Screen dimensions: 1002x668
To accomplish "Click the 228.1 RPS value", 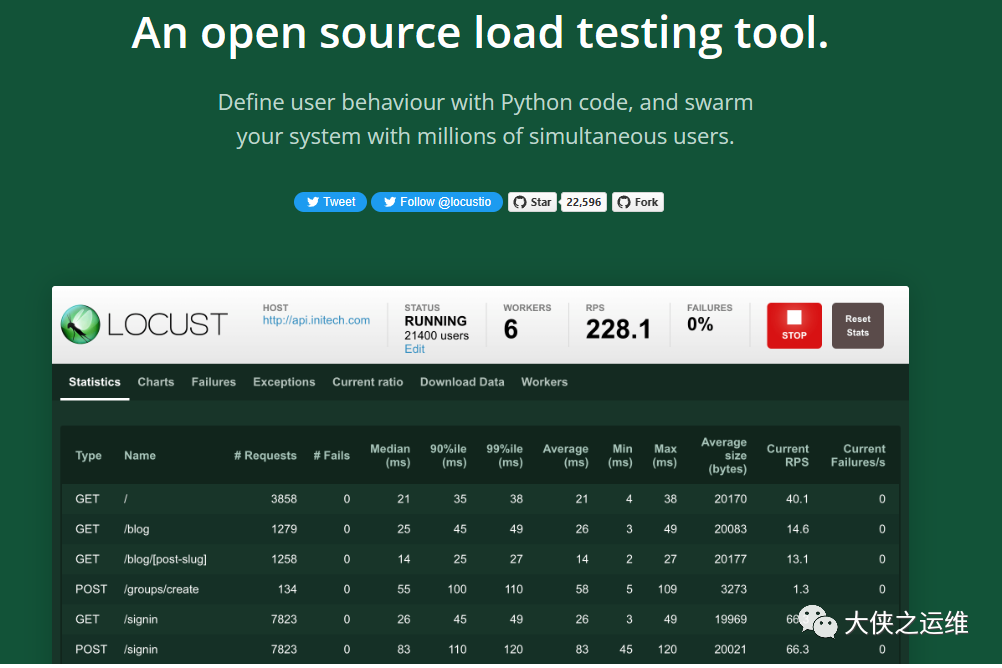I will tap(618, 330).
